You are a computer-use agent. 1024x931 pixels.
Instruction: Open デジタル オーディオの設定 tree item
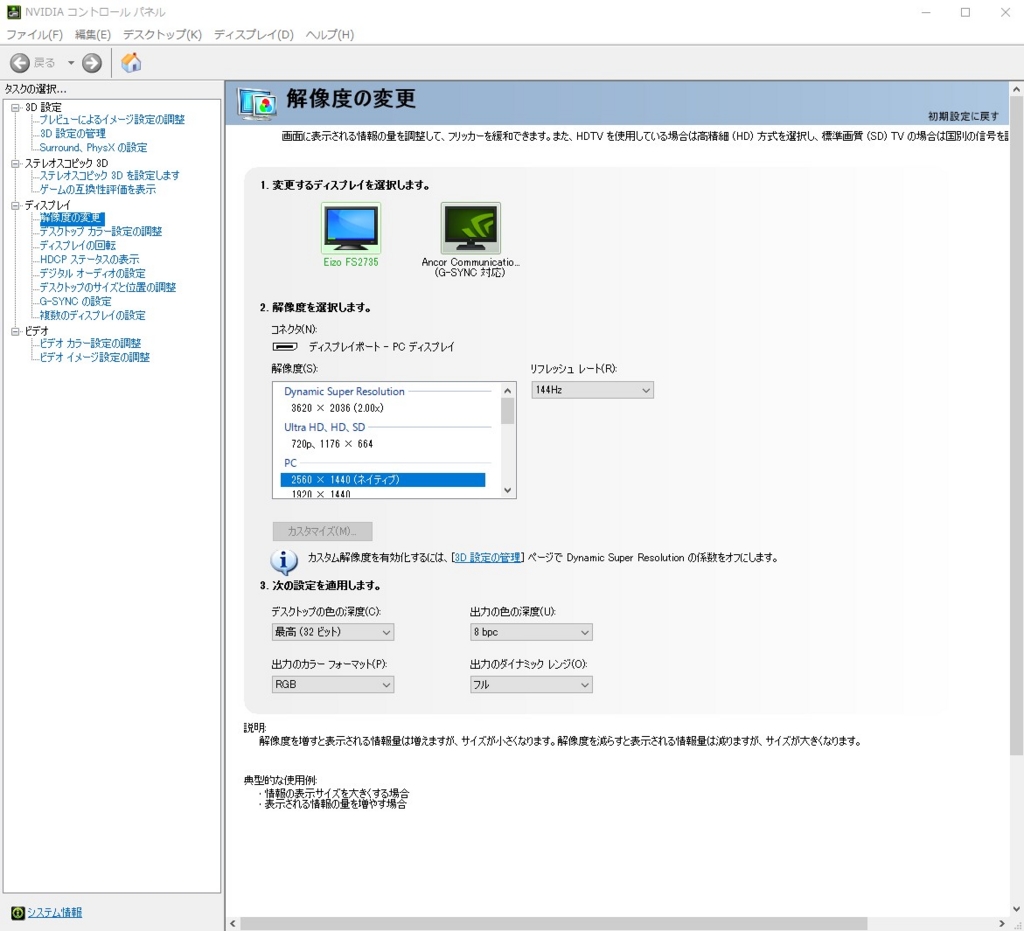point(92,274)
